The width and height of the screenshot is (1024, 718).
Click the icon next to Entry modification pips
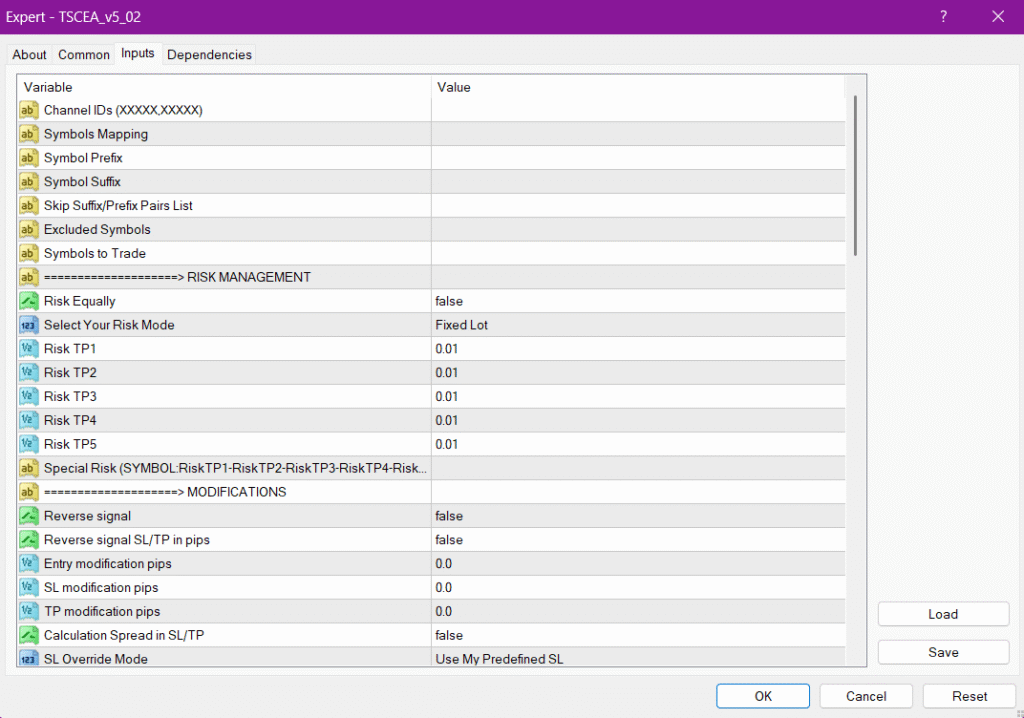[29, 564]
